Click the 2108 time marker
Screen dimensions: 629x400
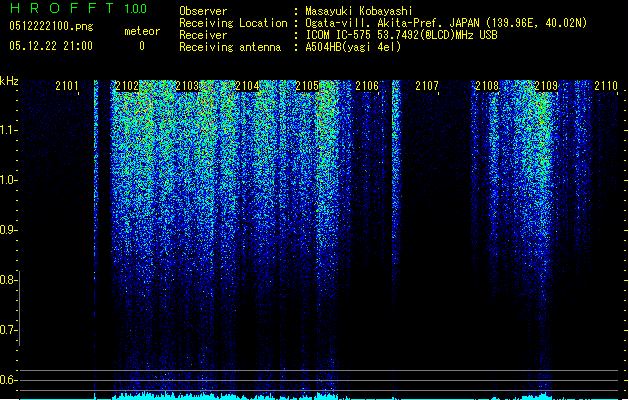[x=487, y=86]
